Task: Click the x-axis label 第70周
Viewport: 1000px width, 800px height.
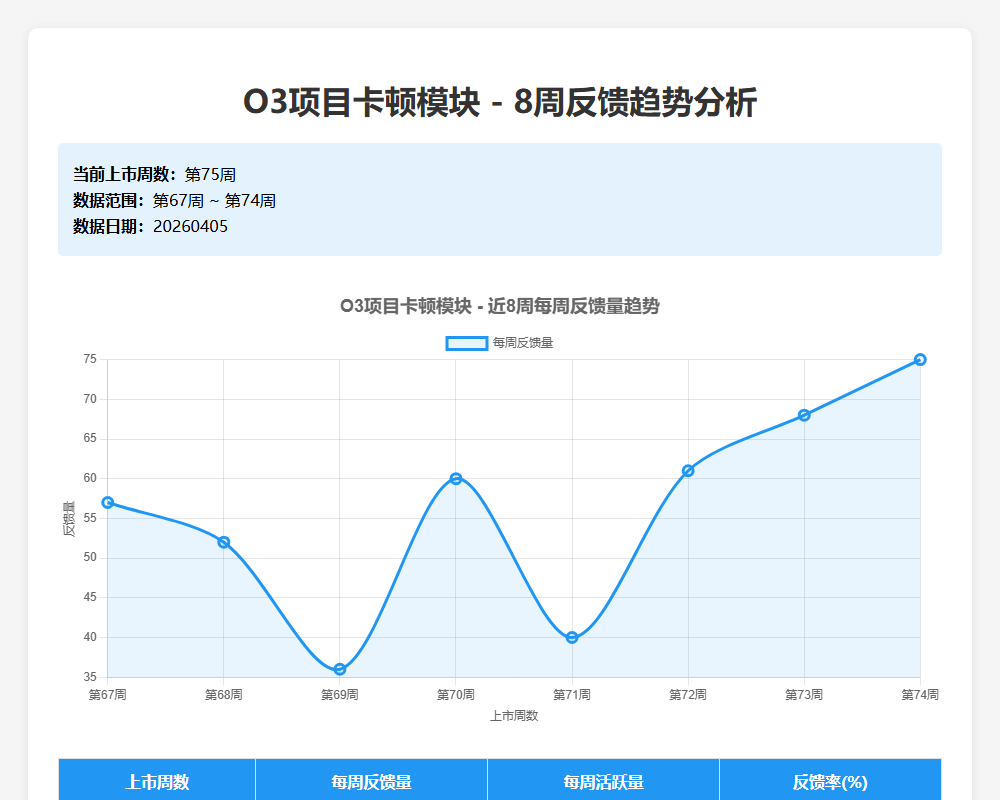Action: (456, 695)
